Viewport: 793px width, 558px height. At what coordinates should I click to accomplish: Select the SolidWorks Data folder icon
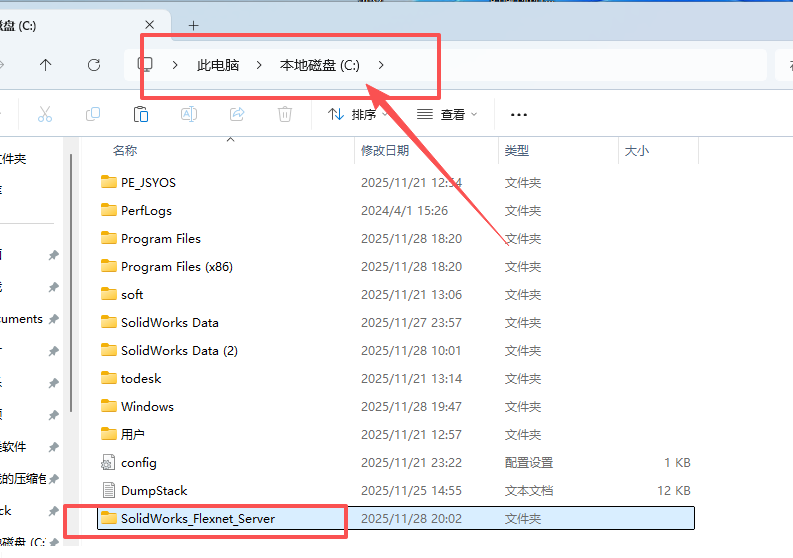click(109, 322)
